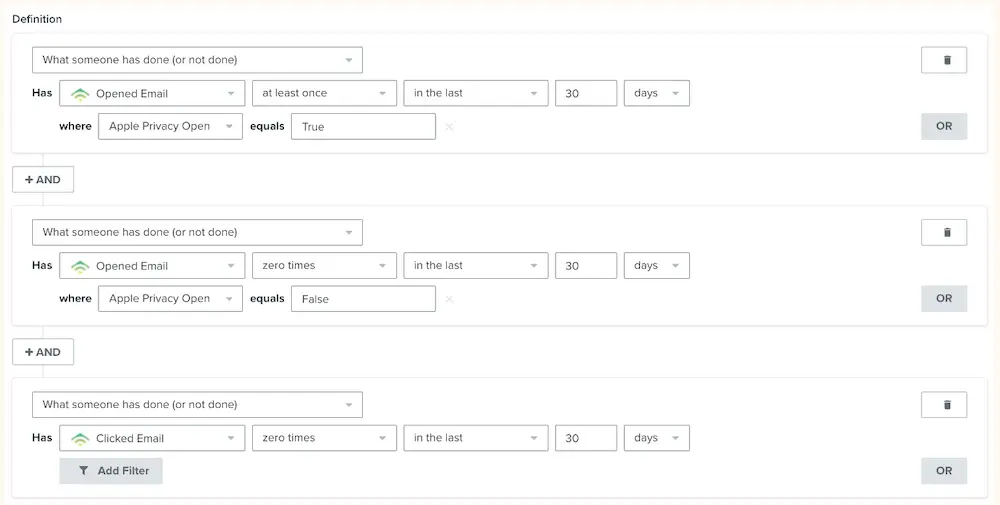Image resolution: width=1000 pixels, height=505 pixels.
Task: Remove the Apple Privacy Open equals True filter
Action: click(x=449, y=127)
